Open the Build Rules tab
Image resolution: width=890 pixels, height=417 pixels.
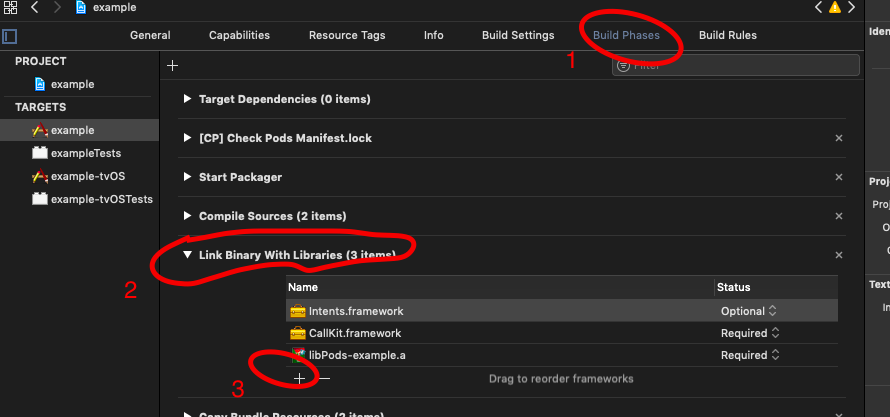tap(728, 35)
